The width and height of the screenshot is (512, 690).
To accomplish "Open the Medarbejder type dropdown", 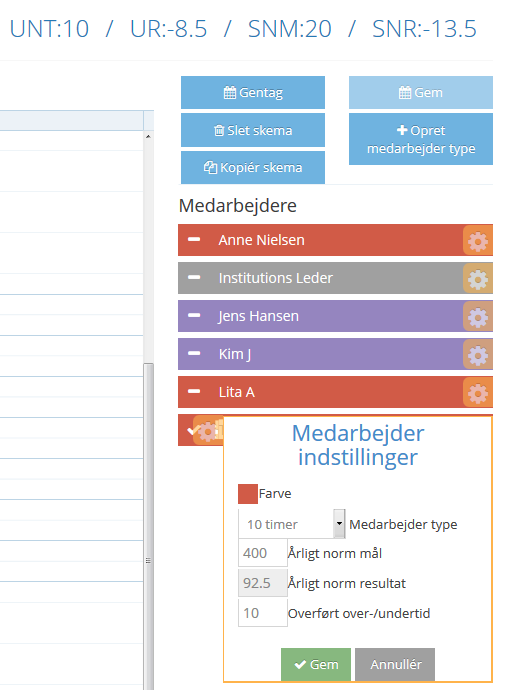I will pos(292,524).
